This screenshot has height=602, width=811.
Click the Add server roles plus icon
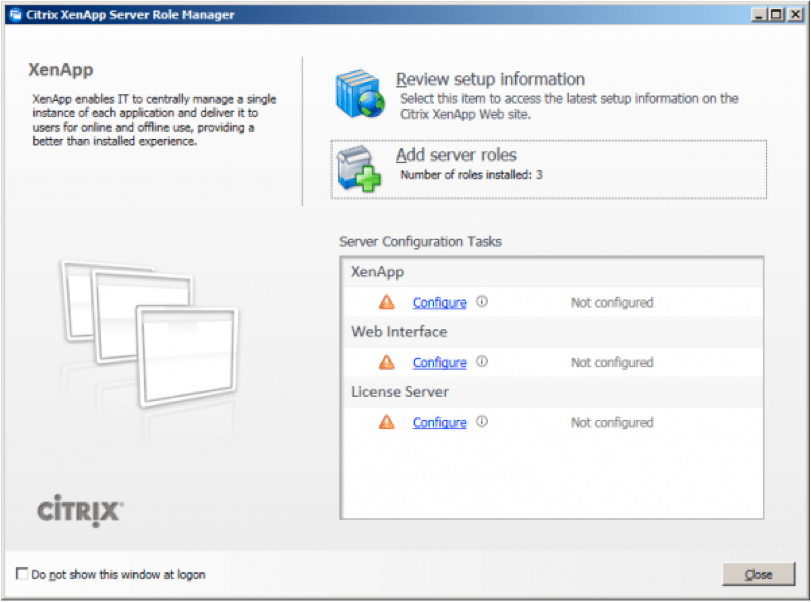tap(358, 169)
